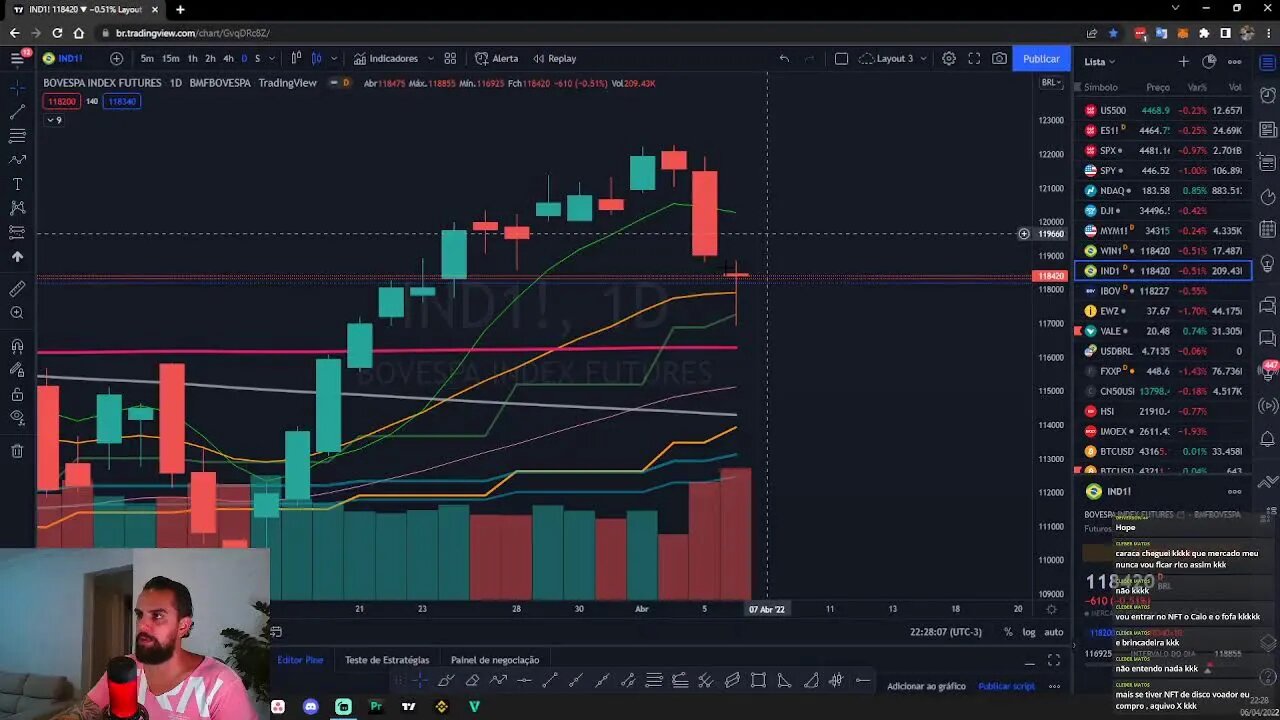Add symbol to watchlist plus icon
Image resolution: width=1280 pixels, height=720 pixels.
coord(1183,61)
